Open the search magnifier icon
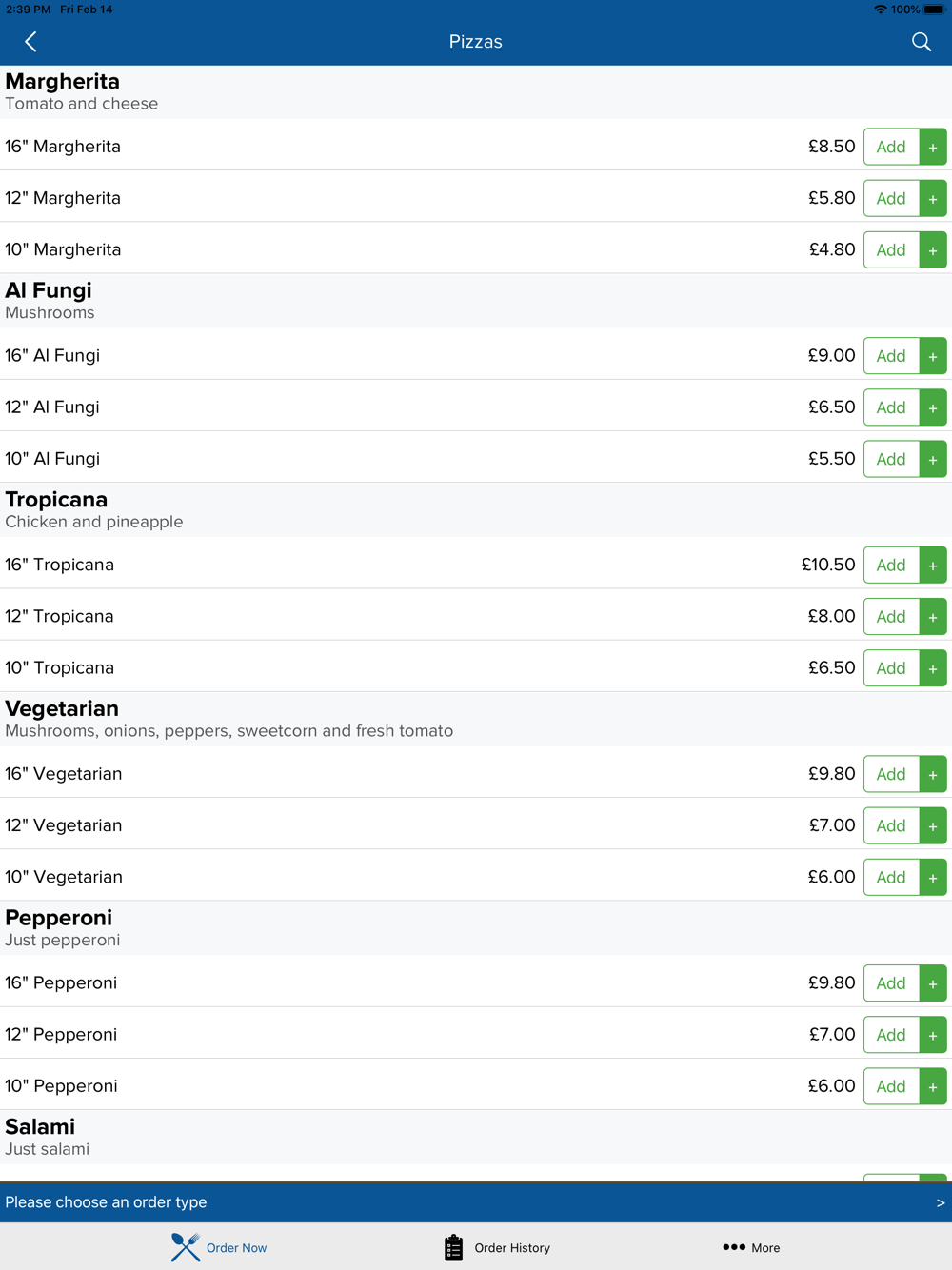Image resolution: width=952 pixels, height=1270 pixels. point(921,42)
